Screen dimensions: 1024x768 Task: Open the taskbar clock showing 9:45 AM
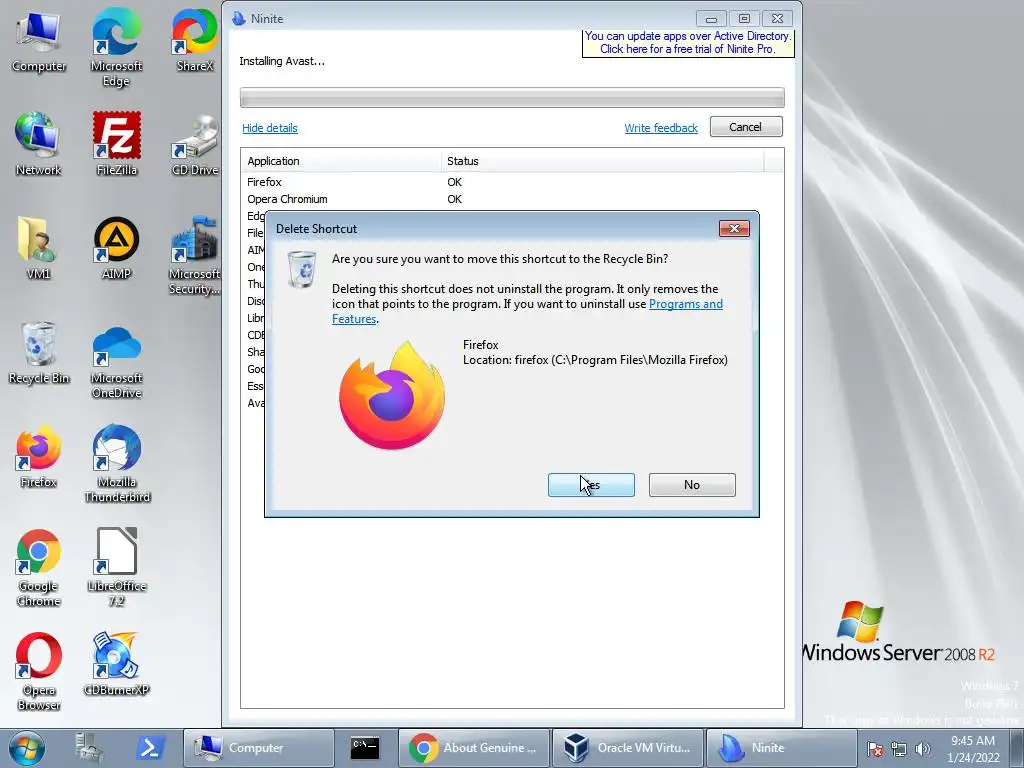(x=973, y=749)
